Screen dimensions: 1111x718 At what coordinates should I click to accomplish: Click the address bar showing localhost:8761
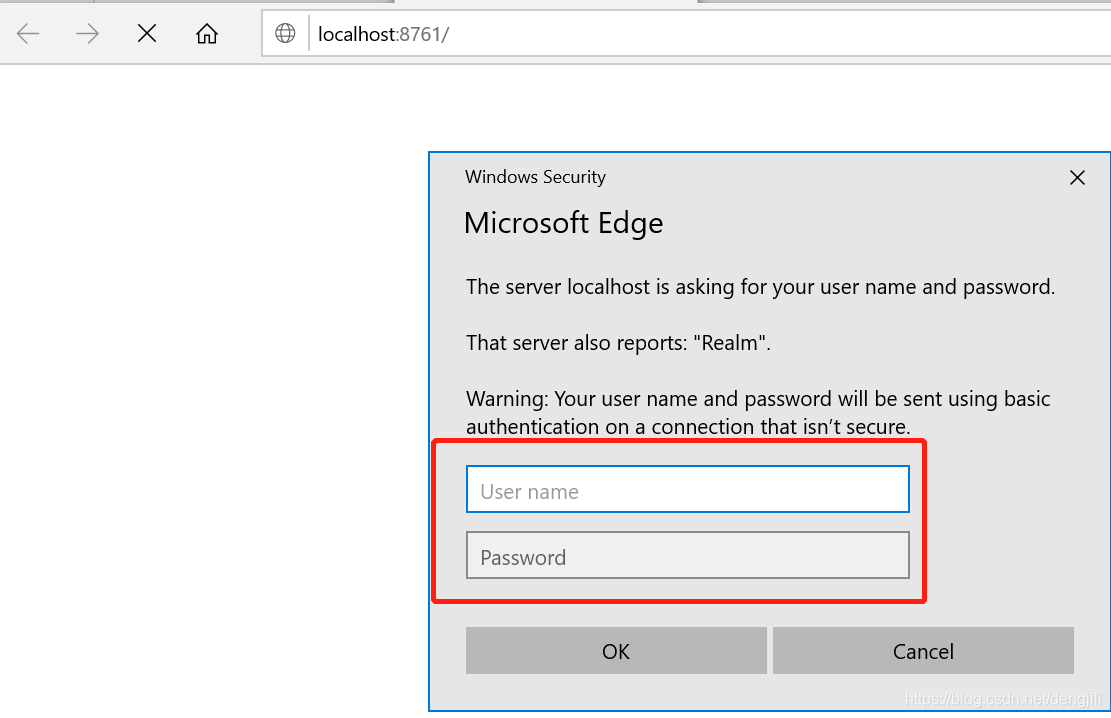click(383, 32)
